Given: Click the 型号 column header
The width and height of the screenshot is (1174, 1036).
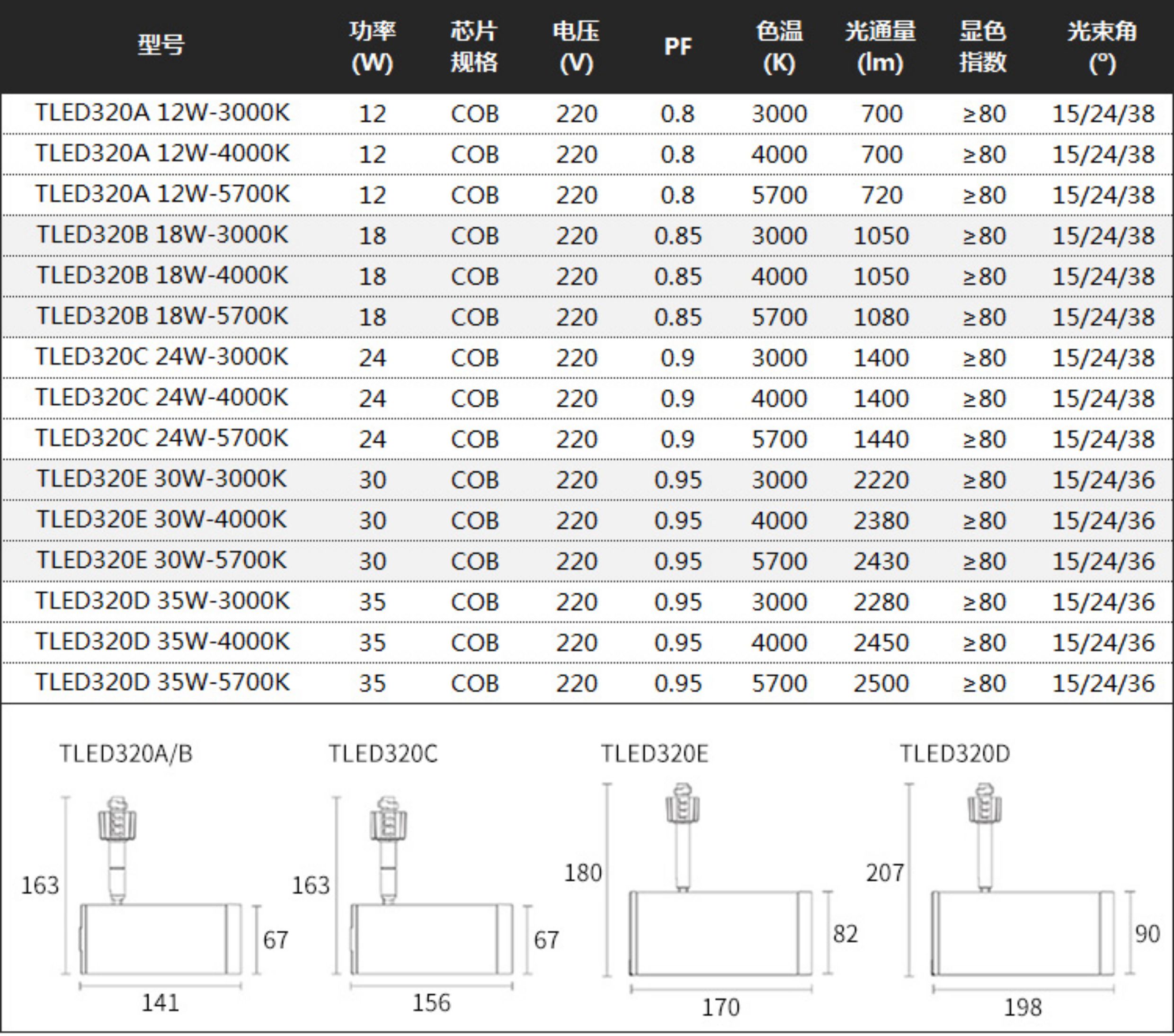Looking at the screenshot, I should pyautogui.click(x=161, y=45).
